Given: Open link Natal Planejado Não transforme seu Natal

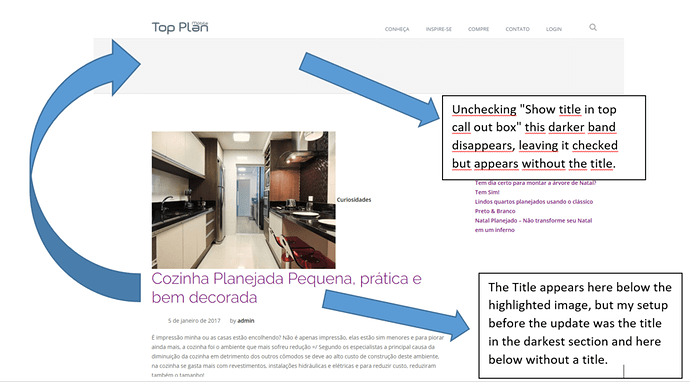Looking at the screenshot, I should [533, 225].
